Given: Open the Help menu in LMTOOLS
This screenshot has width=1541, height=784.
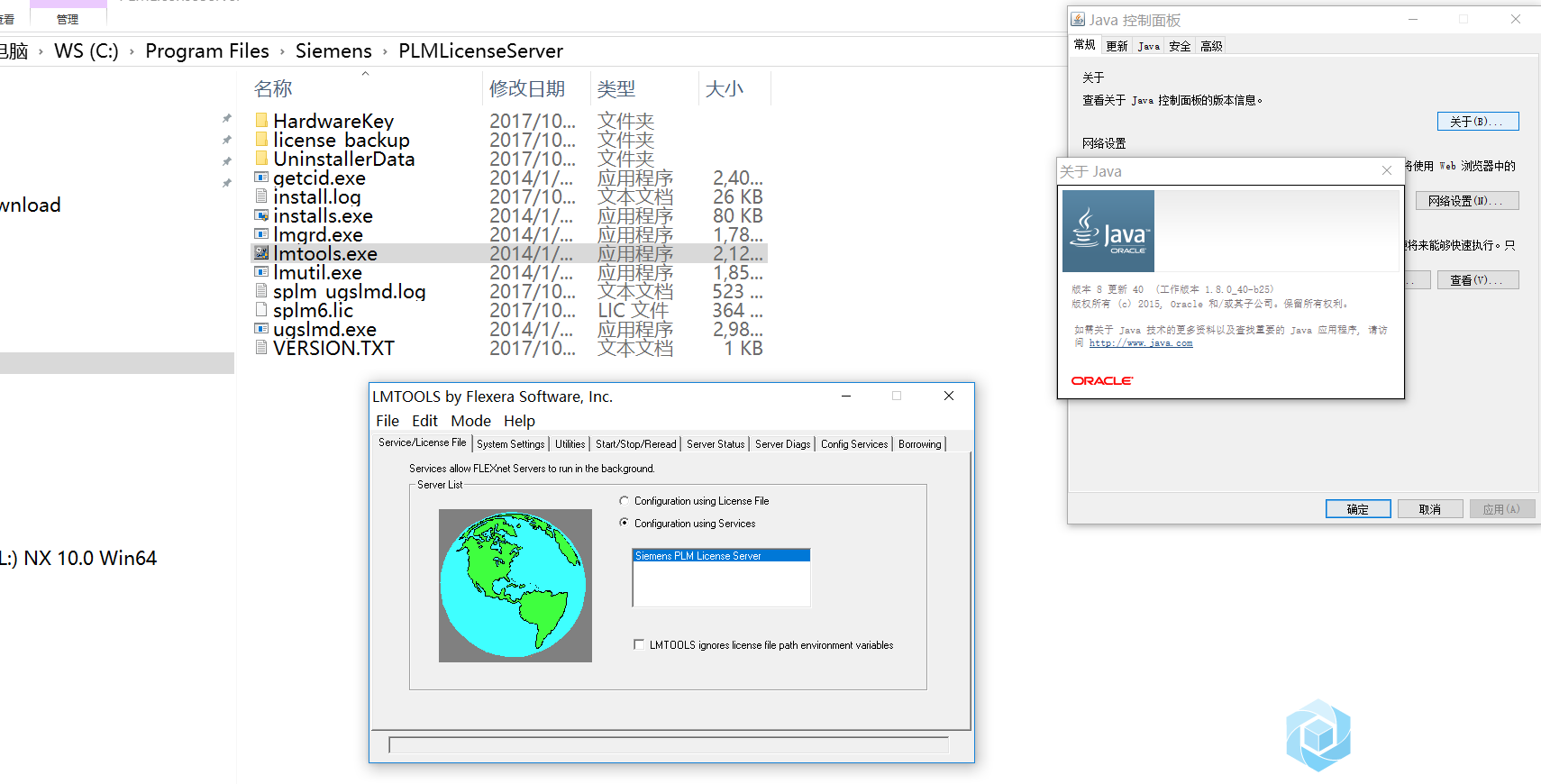Looking at the screenshot, I should click(x=519, y=421).
